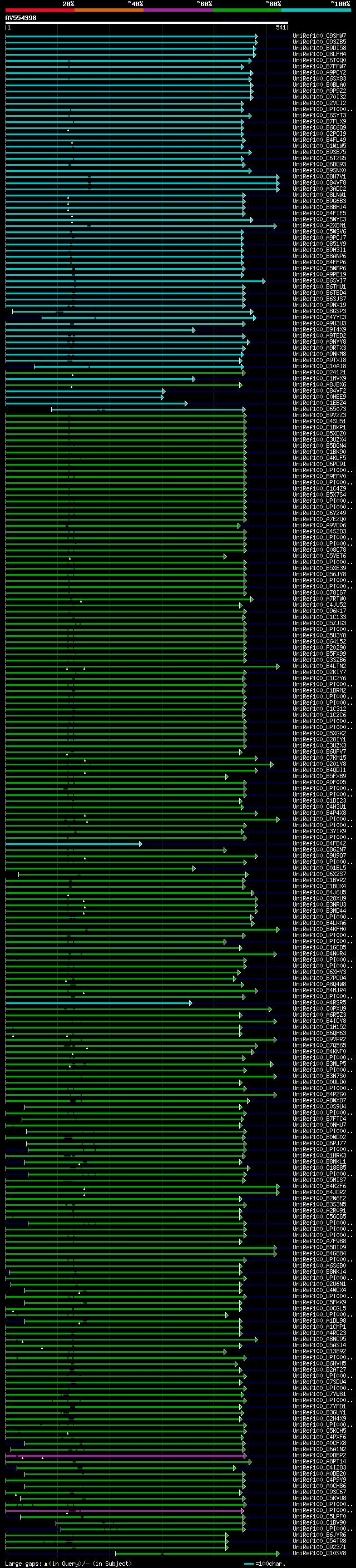Image resolution: width=356 pixels, height=1568 pixels.
Task: Open hit UniRef100_B5DI09
Action: [319, 1247]
